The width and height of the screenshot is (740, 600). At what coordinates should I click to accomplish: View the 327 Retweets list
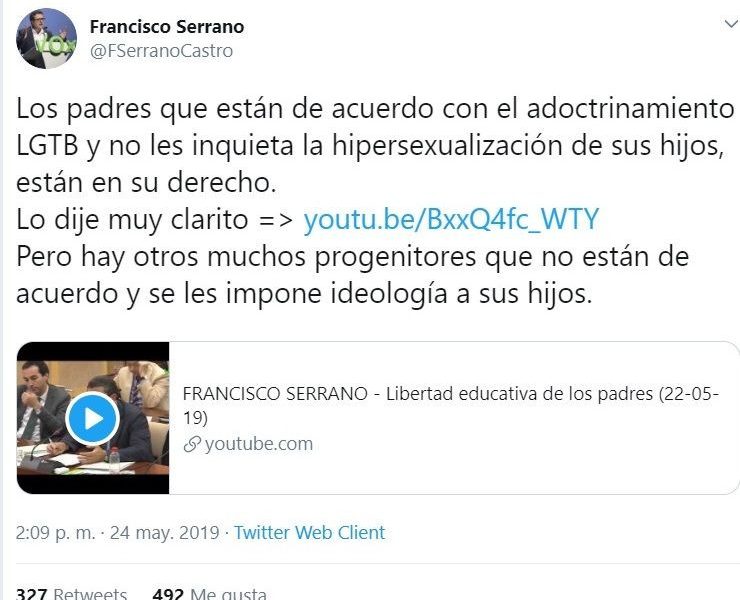(x=71, y=593)
